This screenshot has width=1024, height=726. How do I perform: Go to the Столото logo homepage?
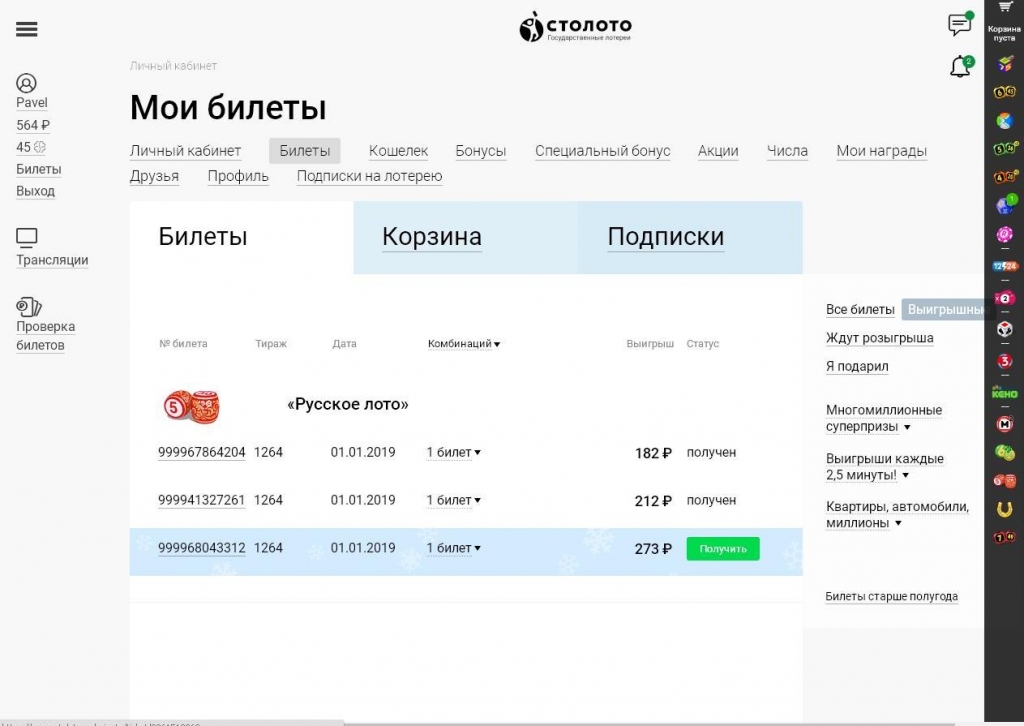point(575,27)
